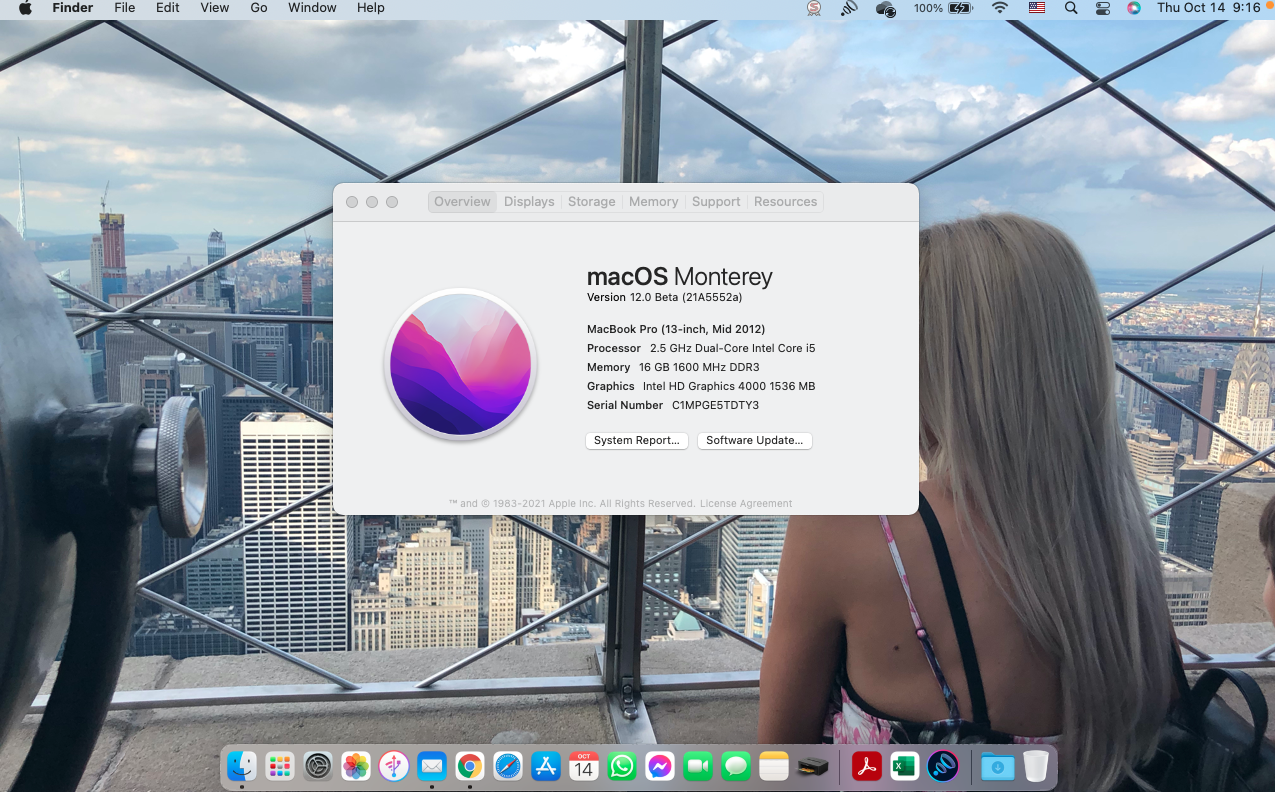The image size is (1275, 792).
Task: Open the License Agreement link
Action: click(746, 504)
